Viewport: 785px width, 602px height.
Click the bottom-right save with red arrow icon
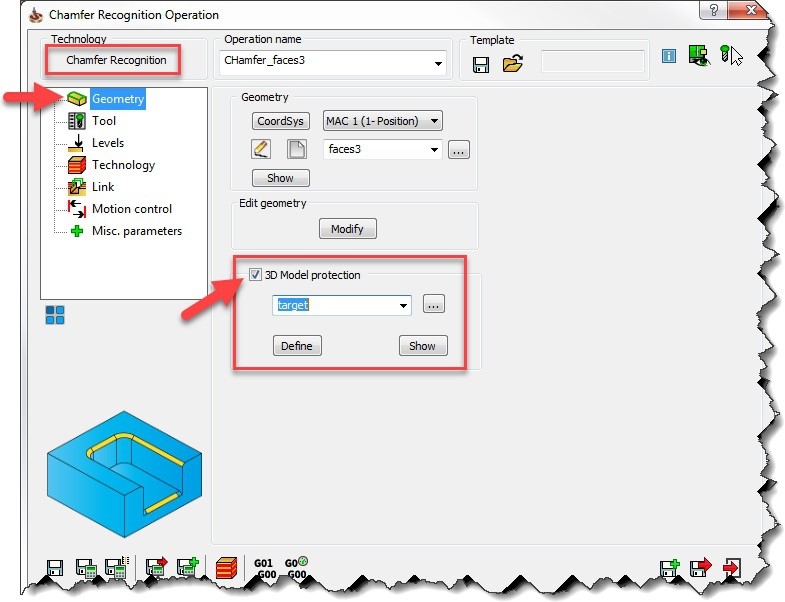point(700,567)
